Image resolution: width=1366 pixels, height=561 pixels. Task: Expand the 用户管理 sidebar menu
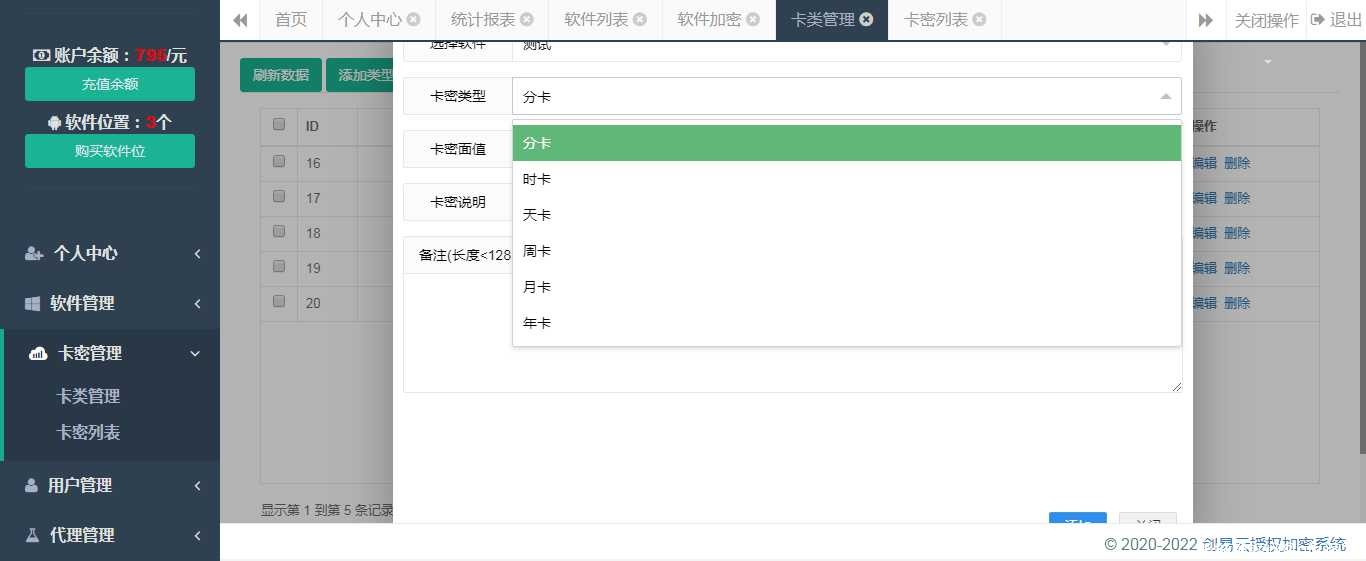(110, 485)
